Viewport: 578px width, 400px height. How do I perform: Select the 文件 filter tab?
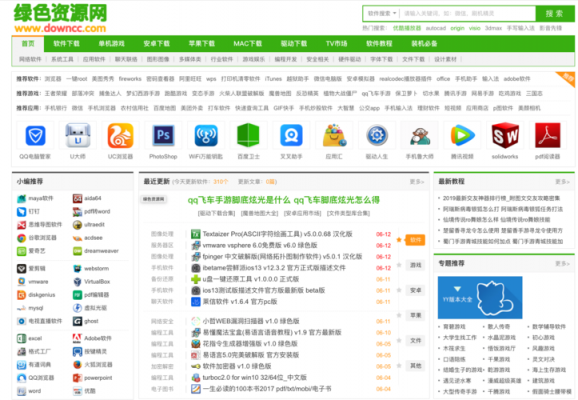[x=415, y=341]
